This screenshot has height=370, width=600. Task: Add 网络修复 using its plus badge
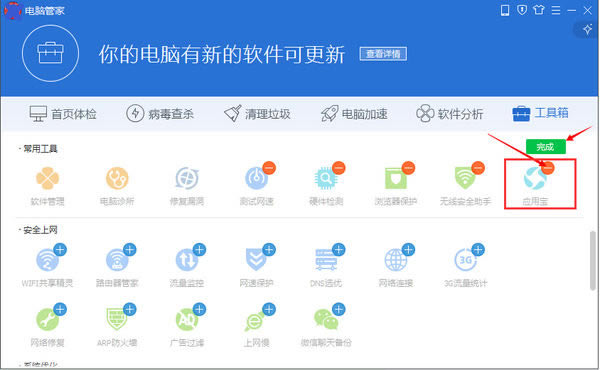pyautogui.click(x=60, y=309)
